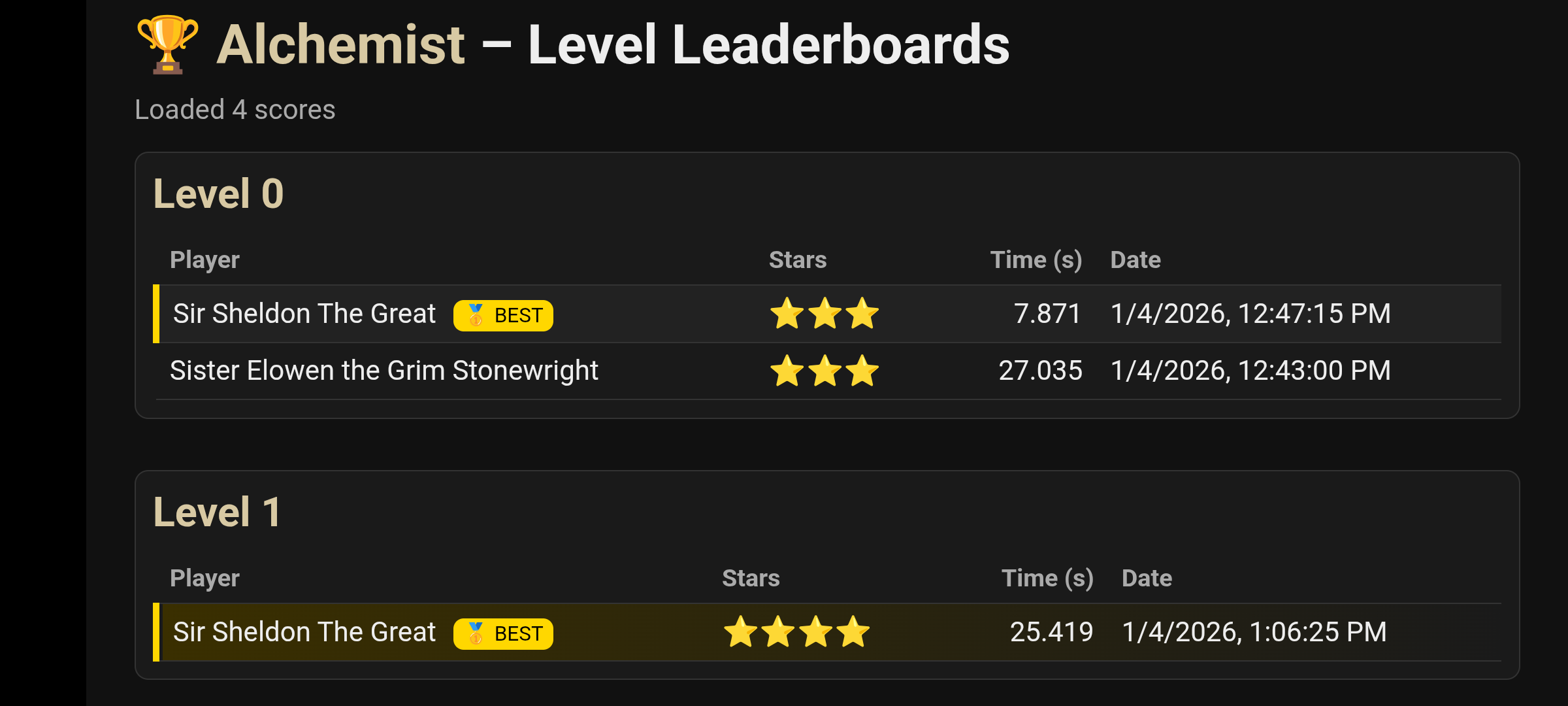This screenshot has width=1568, height=706.
Task: Select Sister Elowen the Grim Stonewright
Action: [x=384, y=371]
